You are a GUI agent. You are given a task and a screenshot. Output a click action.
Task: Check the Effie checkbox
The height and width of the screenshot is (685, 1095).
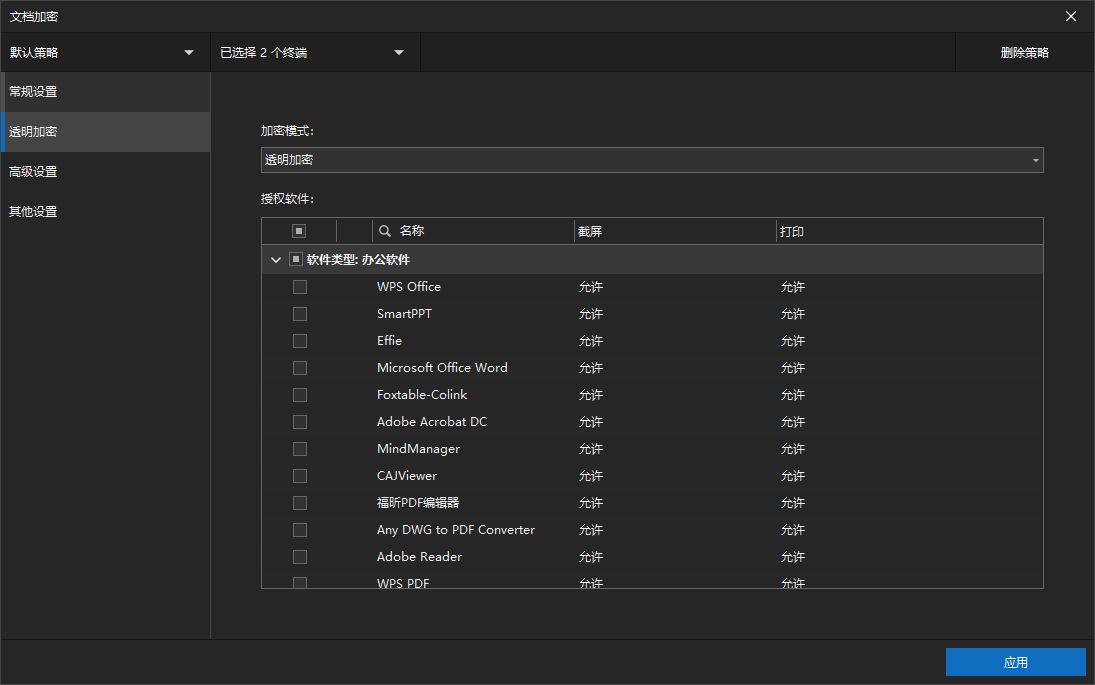(x=300, y=341)
